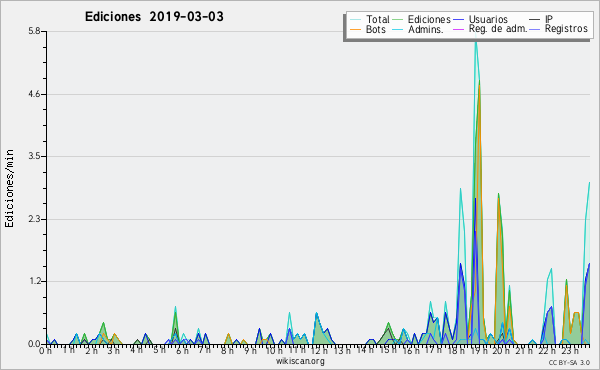Click the '22 h' x-axis label
The image size is (600, 370).
(546, 351)
